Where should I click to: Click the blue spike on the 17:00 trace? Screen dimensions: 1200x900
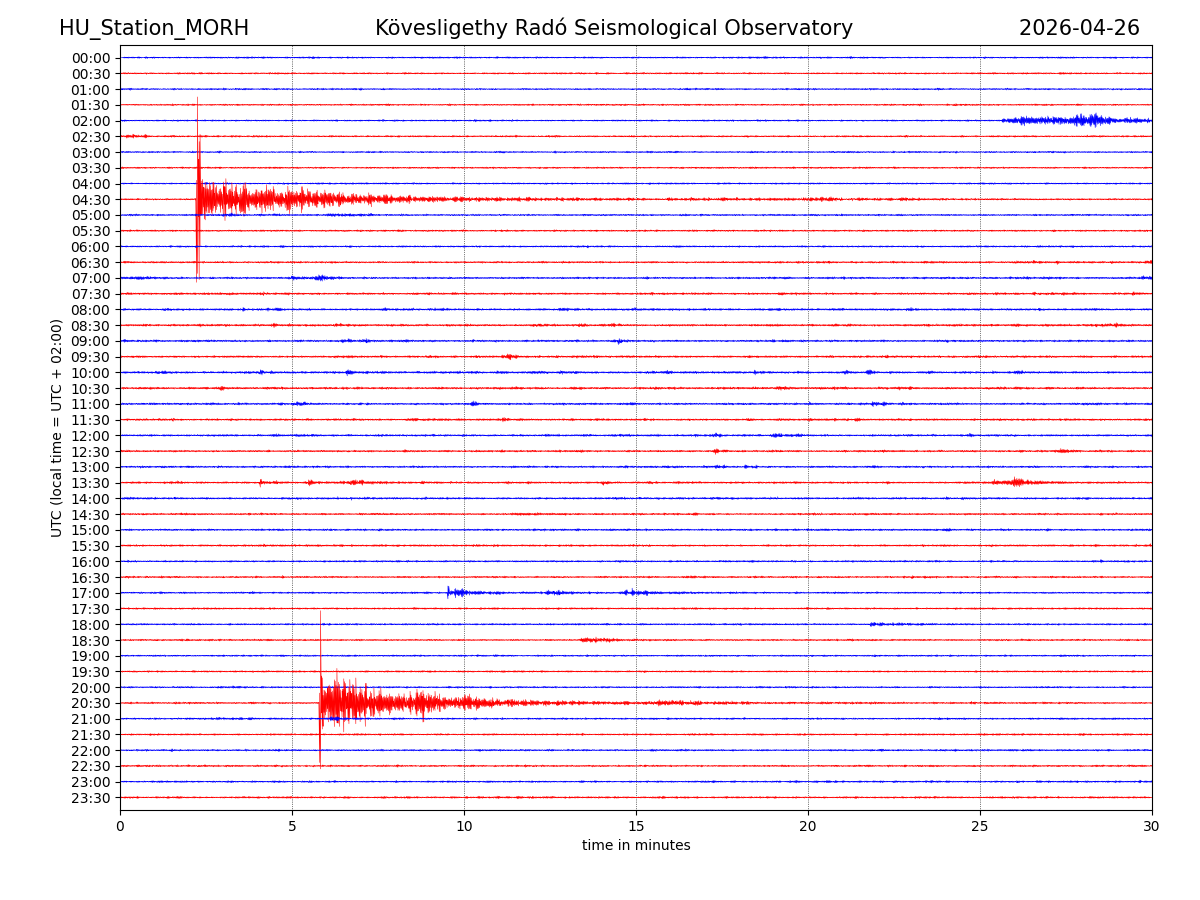click(x=450, y=592)
